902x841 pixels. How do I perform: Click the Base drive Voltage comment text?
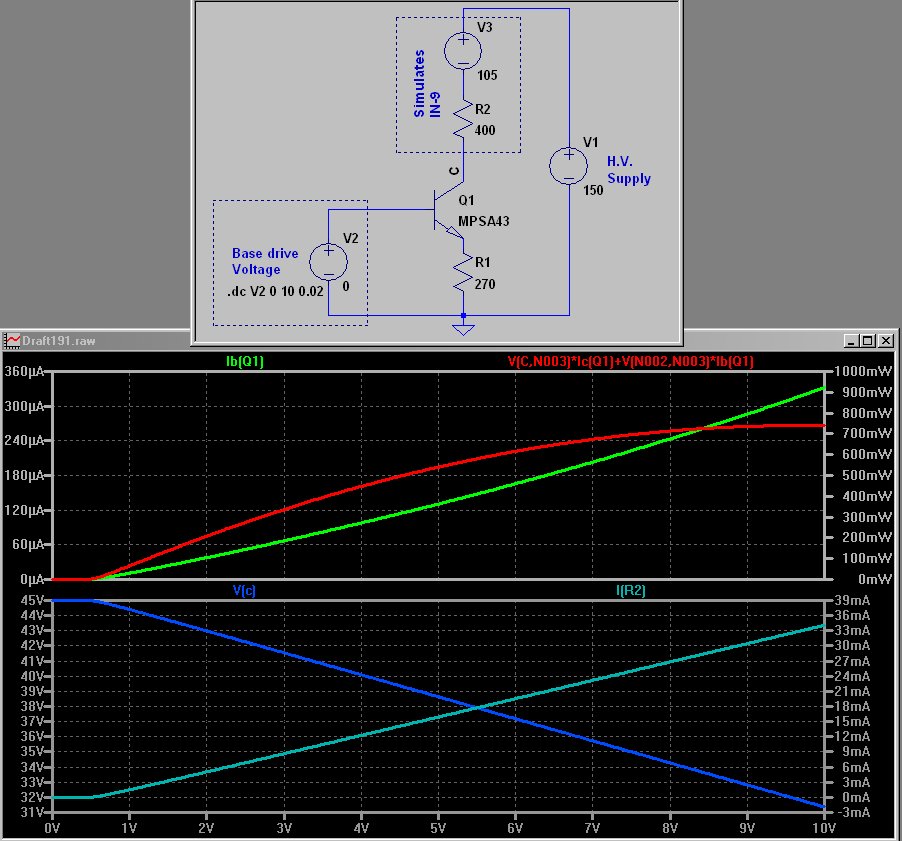coord(265,262)
